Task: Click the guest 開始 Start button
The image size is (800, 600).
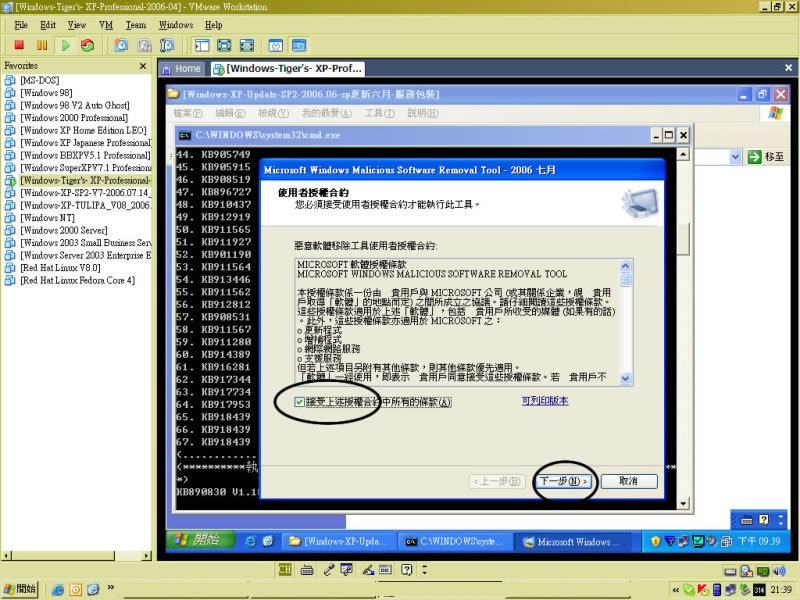Action: (x=201, y=540)
